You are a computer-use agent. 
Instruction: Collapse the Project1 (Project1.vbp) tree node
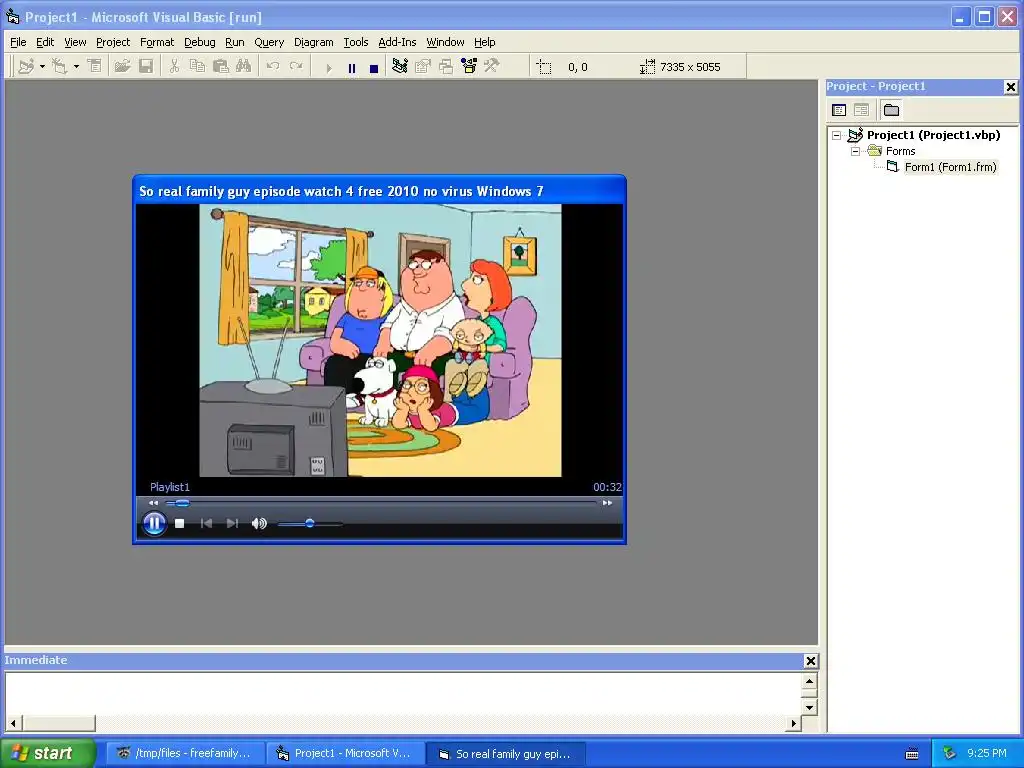837,136
